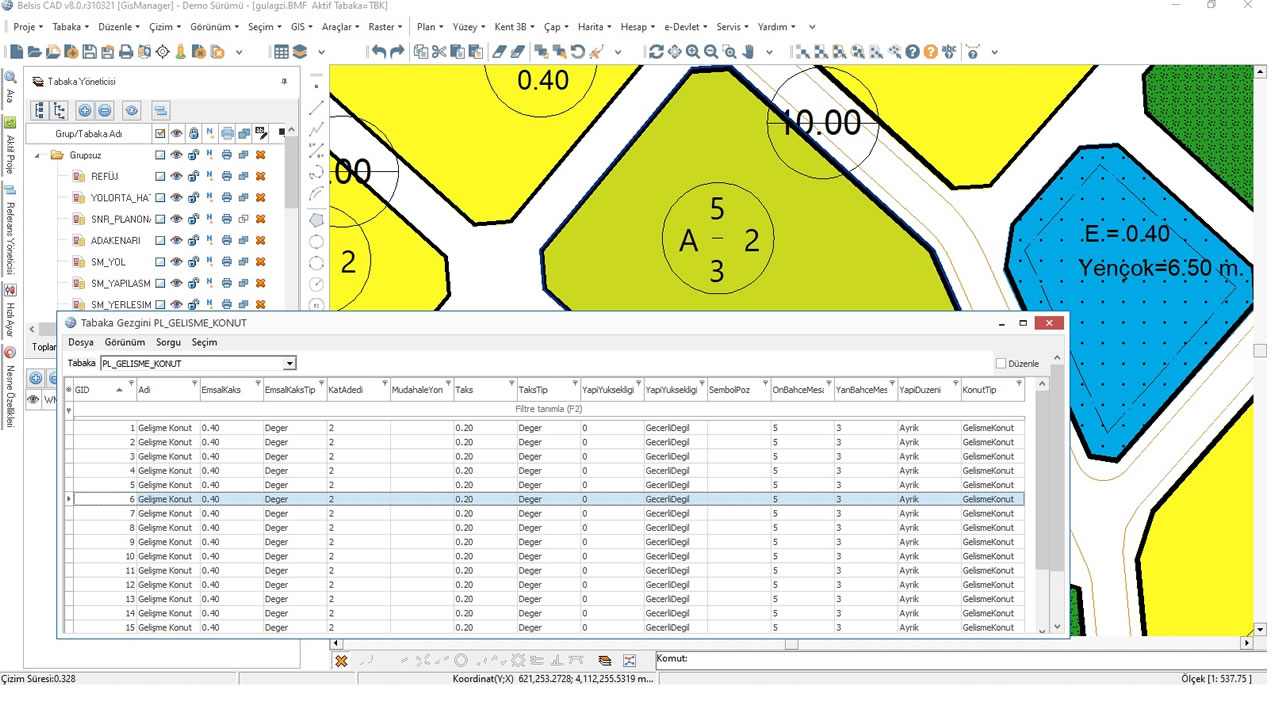The width and height of the screenshot is (1275, 702).
Task: Open Sorgu menu in Tabaka Gezgini
Action: [x=168, y=342]
